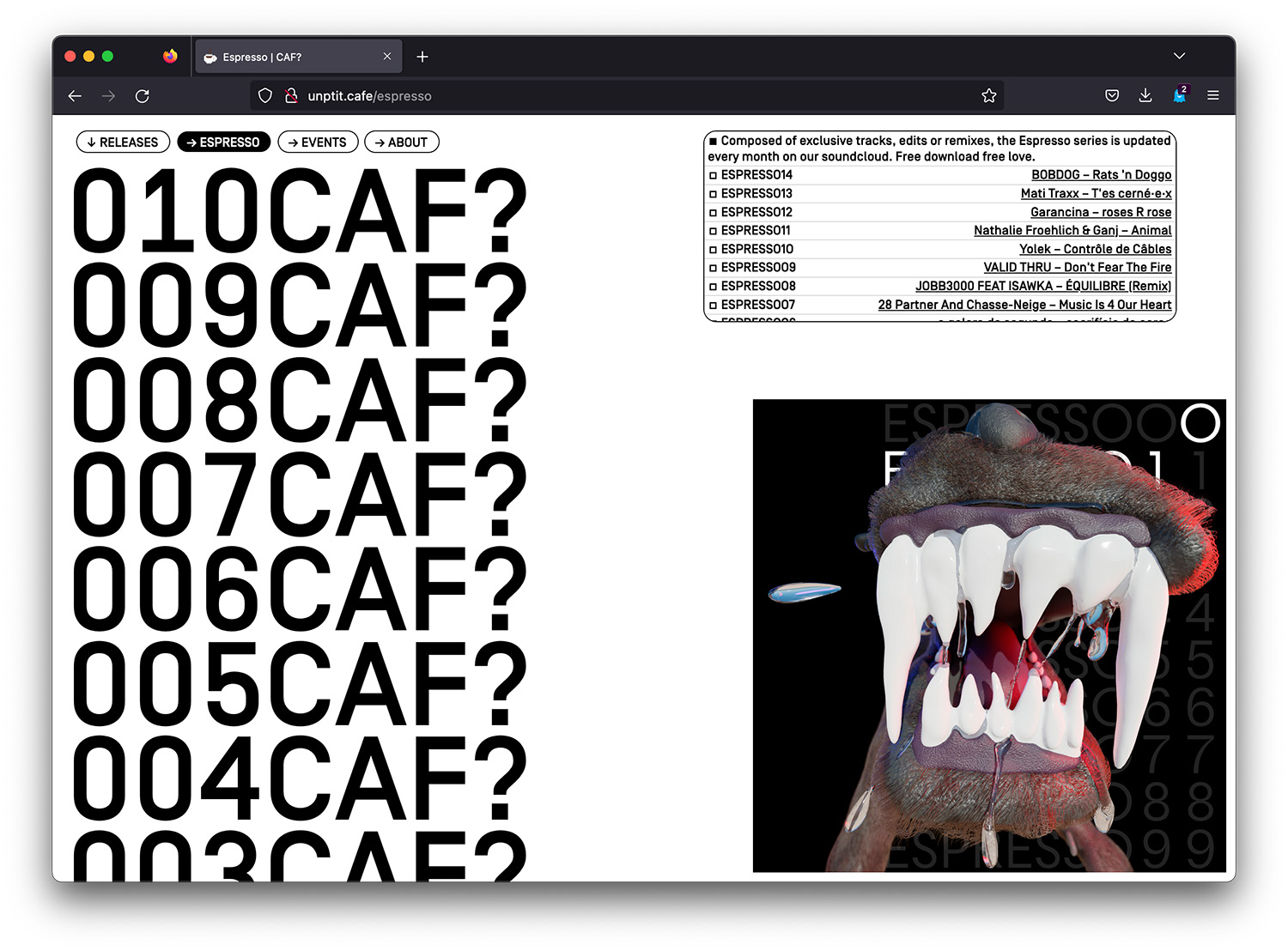Open the EVENTS navigation item
This screenshot has width=1288, height=951.
tap(318, 142)
